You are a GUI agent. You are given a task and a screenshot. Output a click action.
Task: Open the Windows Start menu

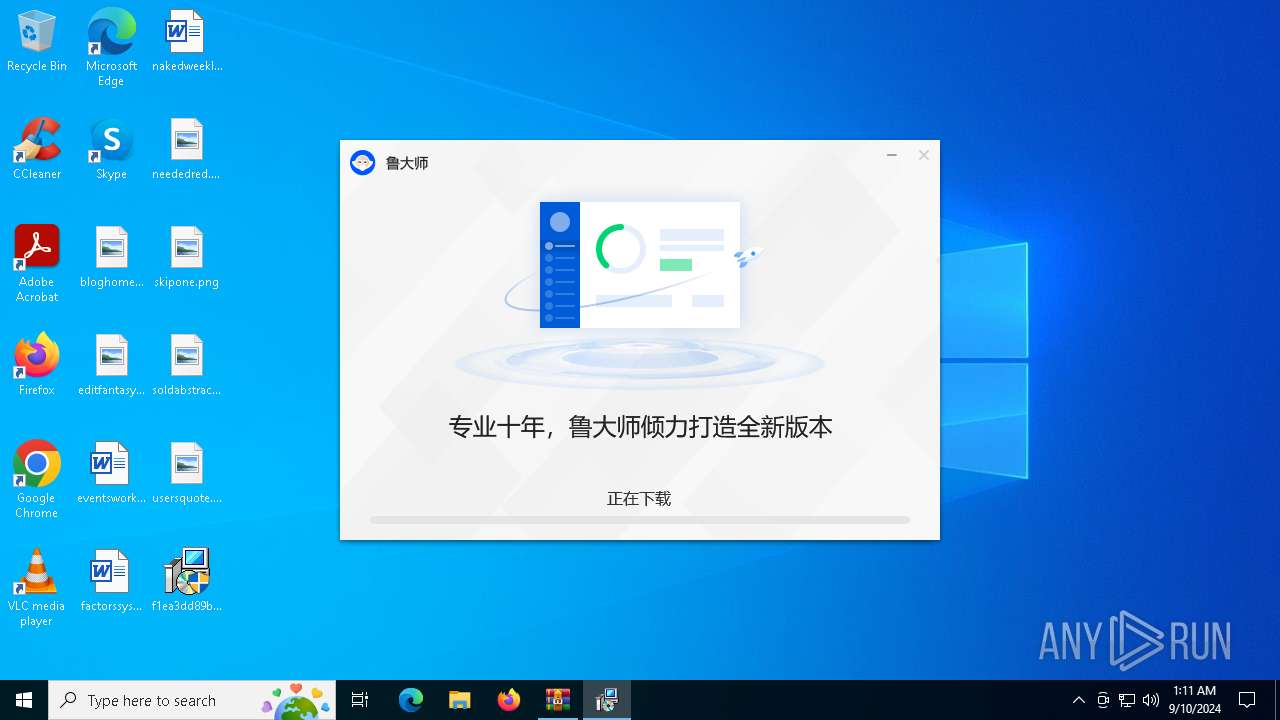click(x=24, y=700)
